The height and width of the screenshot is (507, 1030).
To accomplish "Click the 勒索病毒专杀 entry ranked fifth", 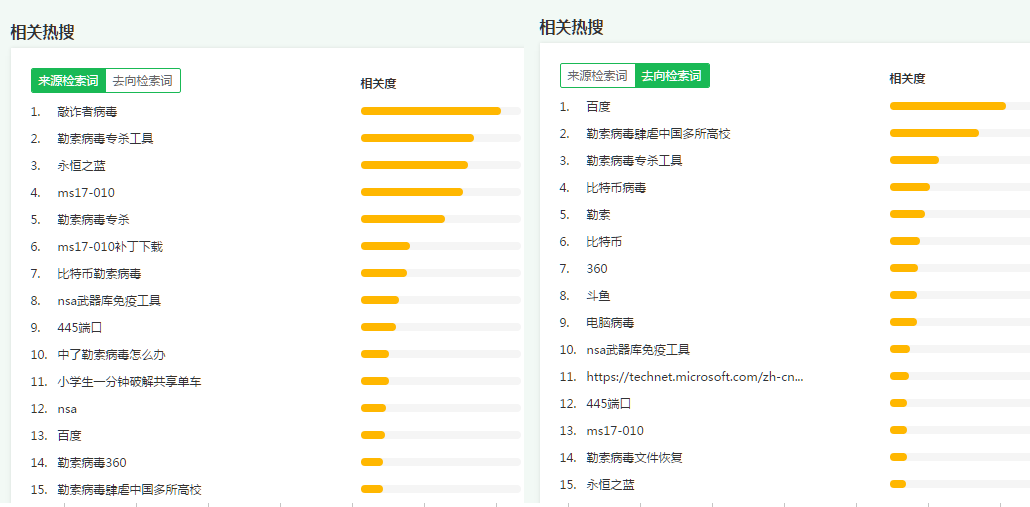I will (93, 219).
